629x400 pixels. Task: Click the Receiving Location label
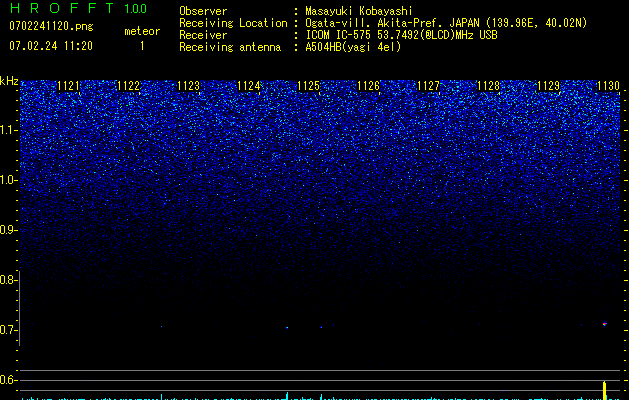click(x=233, y=23)
